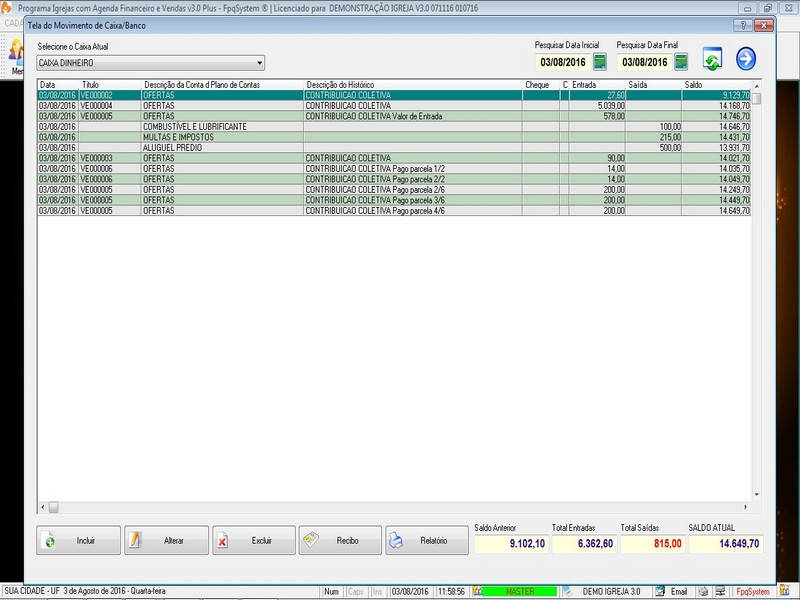Screen dimensions: 800x600
Task: Click the help question mark button in dialog title
Action: 743,25
